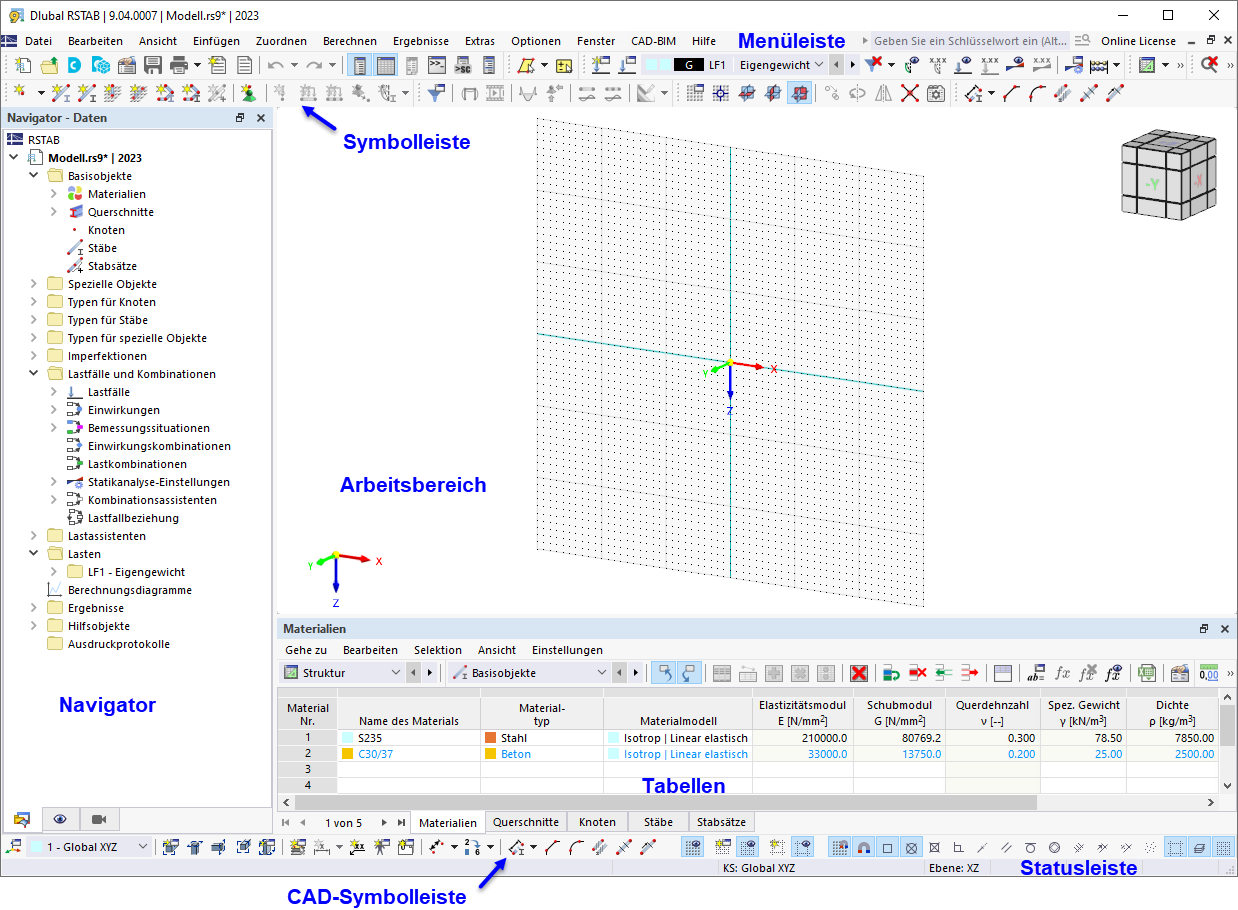Click the red X delete icon in toolbar
This screenshot has width=1238, height=910.
click(x=909, y=93)
